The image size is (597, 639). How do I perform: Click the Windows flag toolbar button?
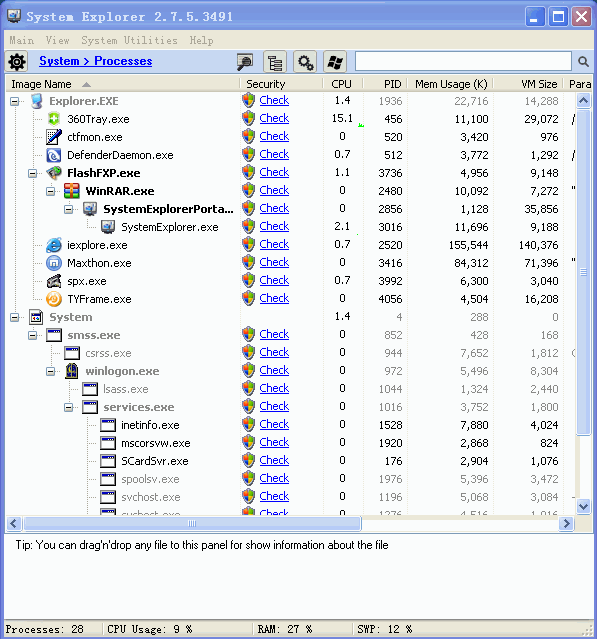click(335, 62)
